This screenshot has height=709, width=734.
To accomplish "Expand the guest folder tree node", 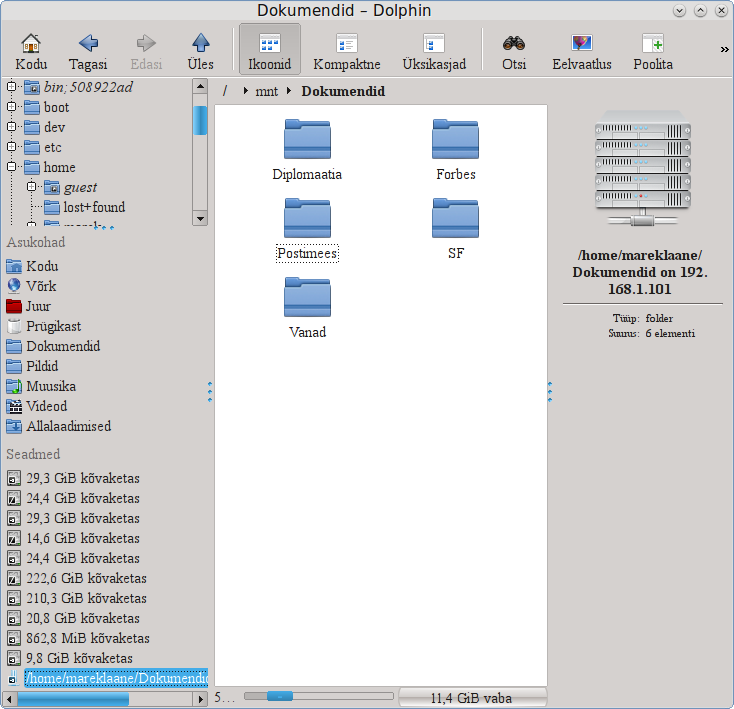I will click(x=31, y=187).
